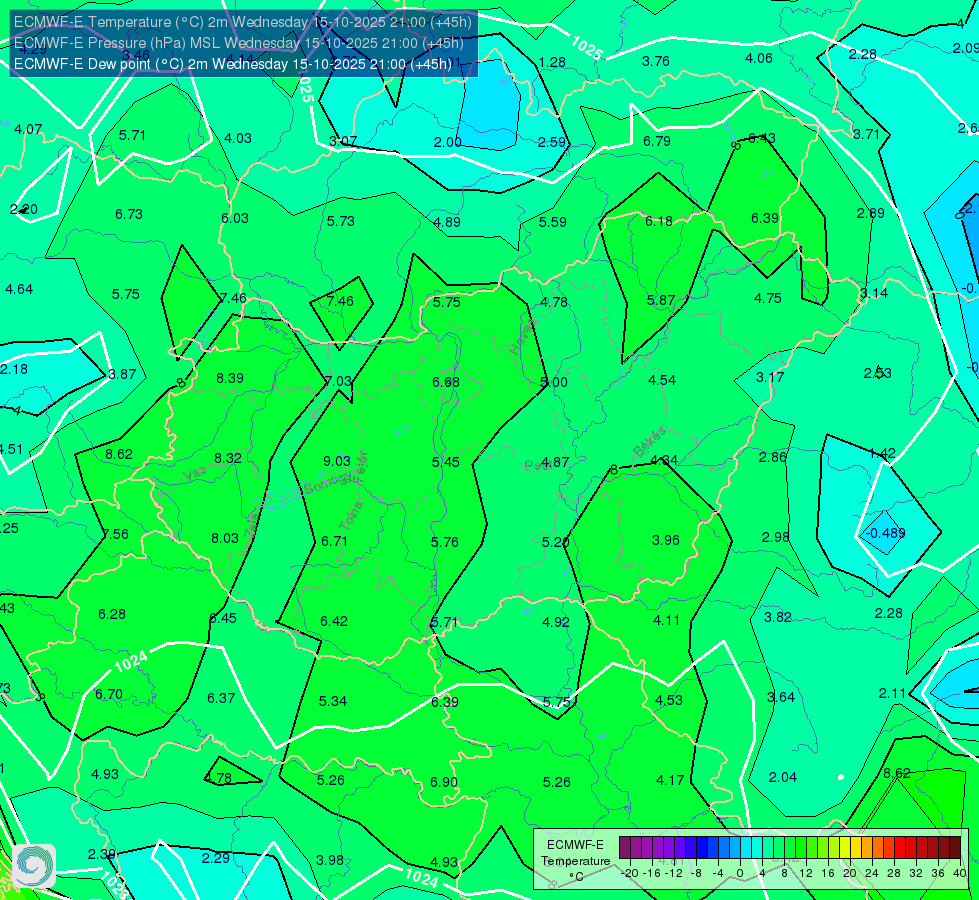Click the 3.96 temperature value

(x=666, y=540)
